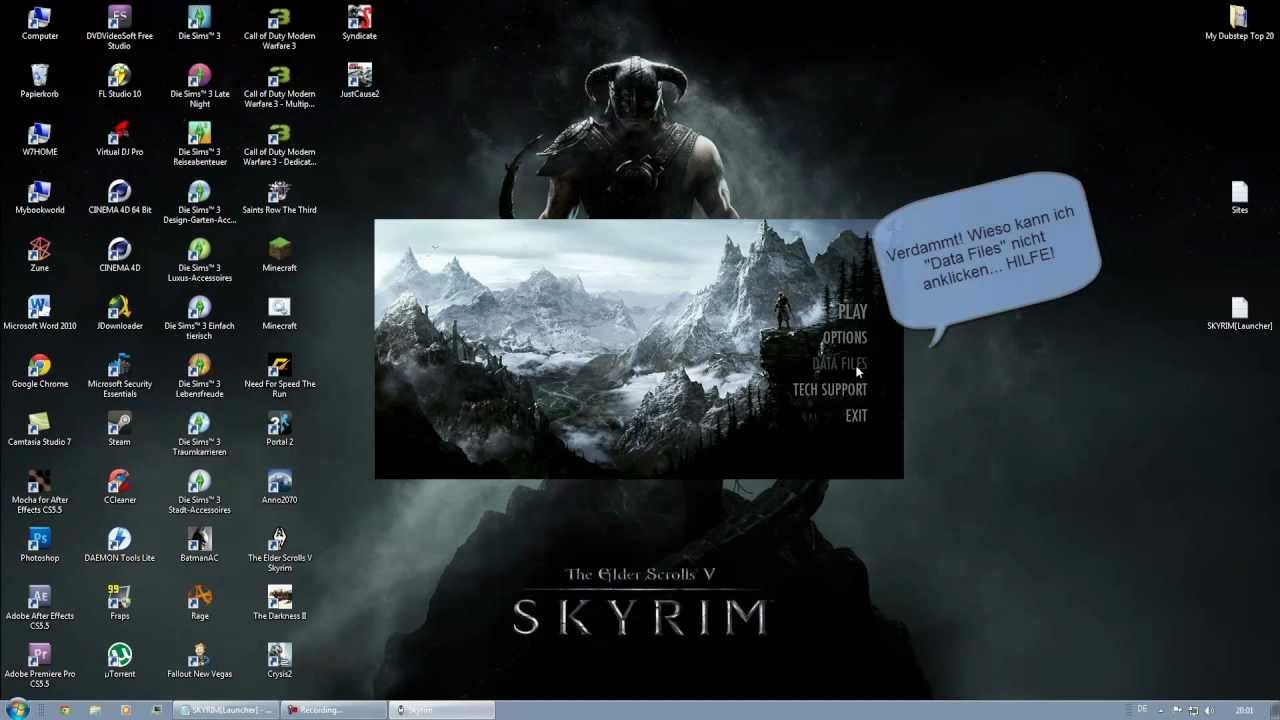Viewport: 1280px width, 720px height.
Task: Select the Syndicate desktop icon
Action: coord(360,24)
